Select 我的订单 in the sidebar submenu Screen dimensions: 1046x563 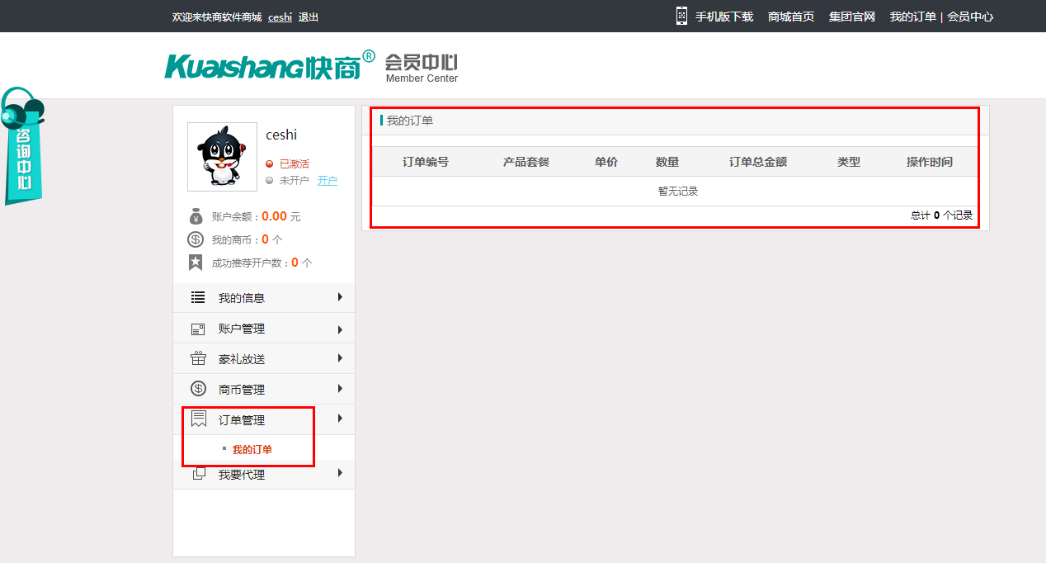(x=252, y=450)
